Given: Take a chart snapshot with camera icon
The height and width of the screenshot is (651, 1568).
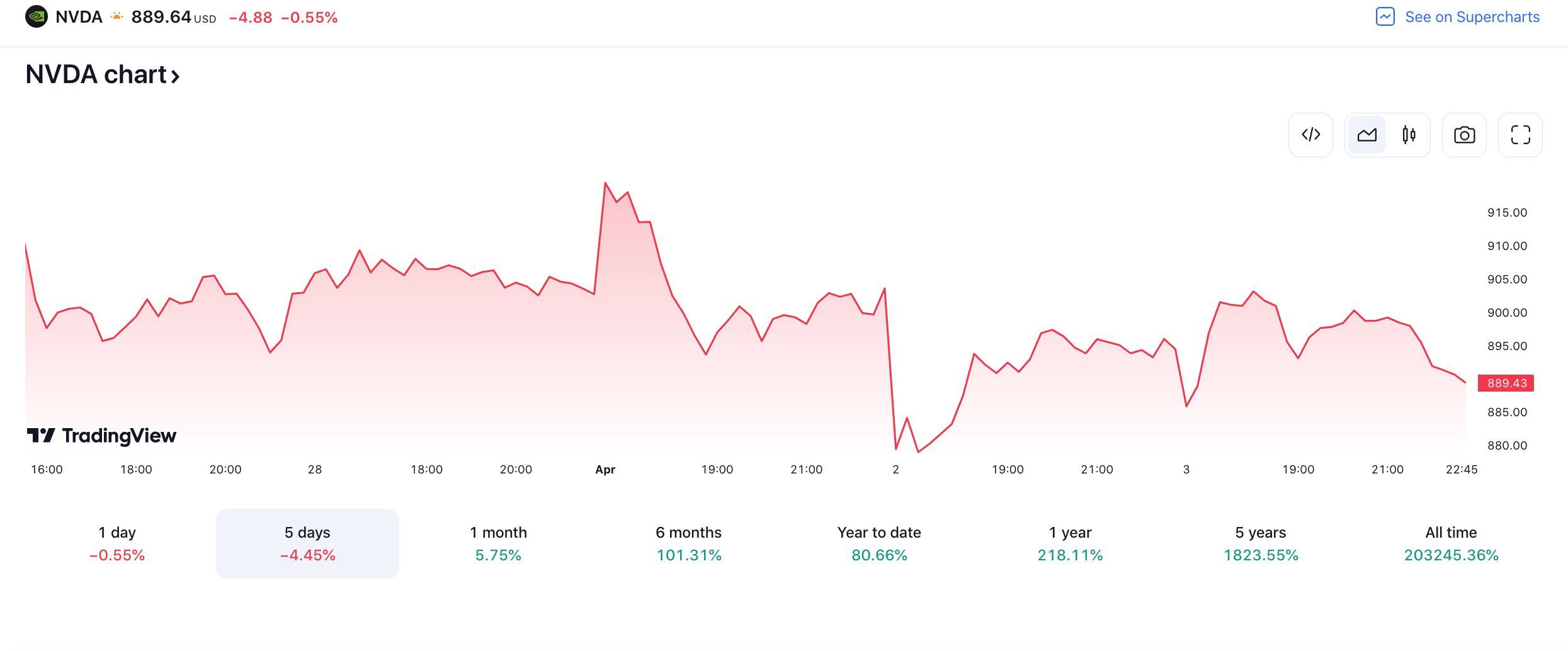Looking at the screenshot, I should (x=1464, y=135).
